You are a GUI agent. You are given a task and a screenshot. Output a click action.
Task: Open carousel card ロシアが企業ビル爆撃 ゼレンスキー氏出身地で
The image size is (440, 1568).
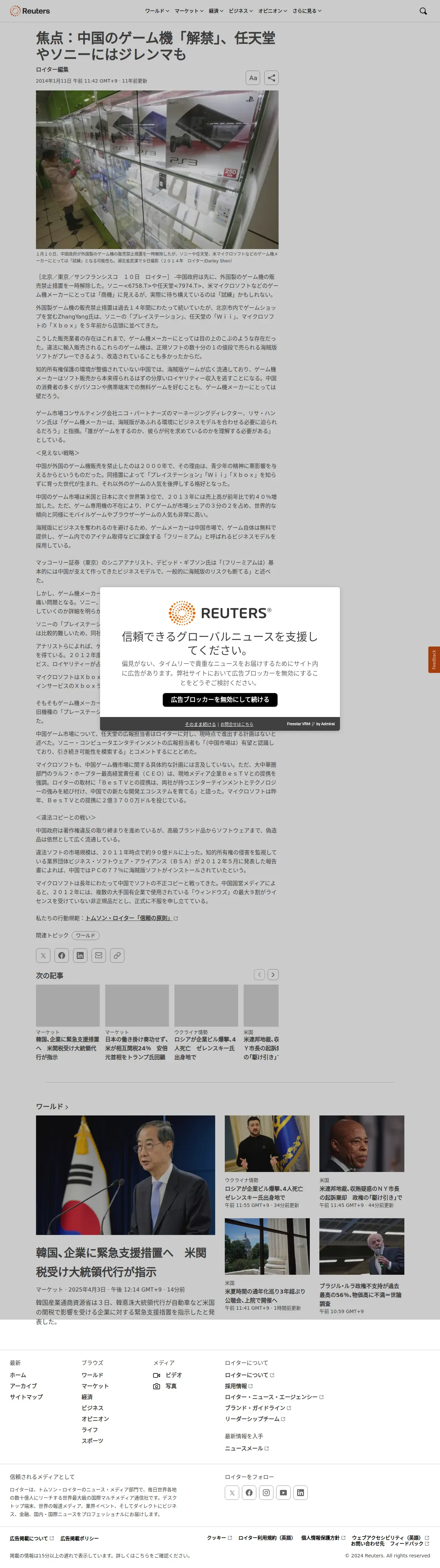[x=205, y=1048]
